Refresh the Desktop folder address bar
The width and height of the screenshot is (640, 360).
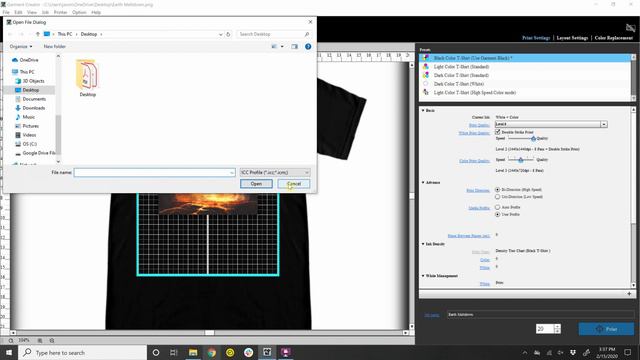228,34
